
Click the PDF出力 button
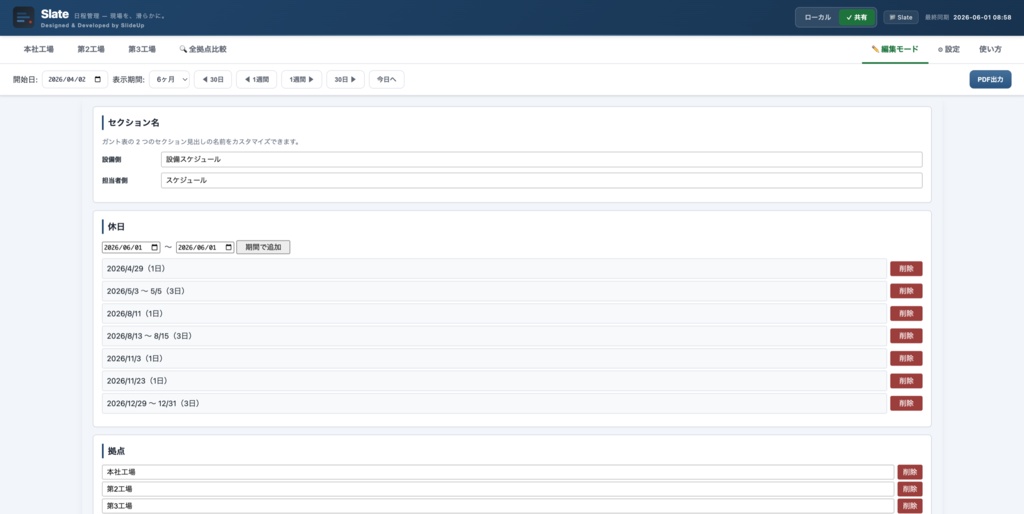990,80
